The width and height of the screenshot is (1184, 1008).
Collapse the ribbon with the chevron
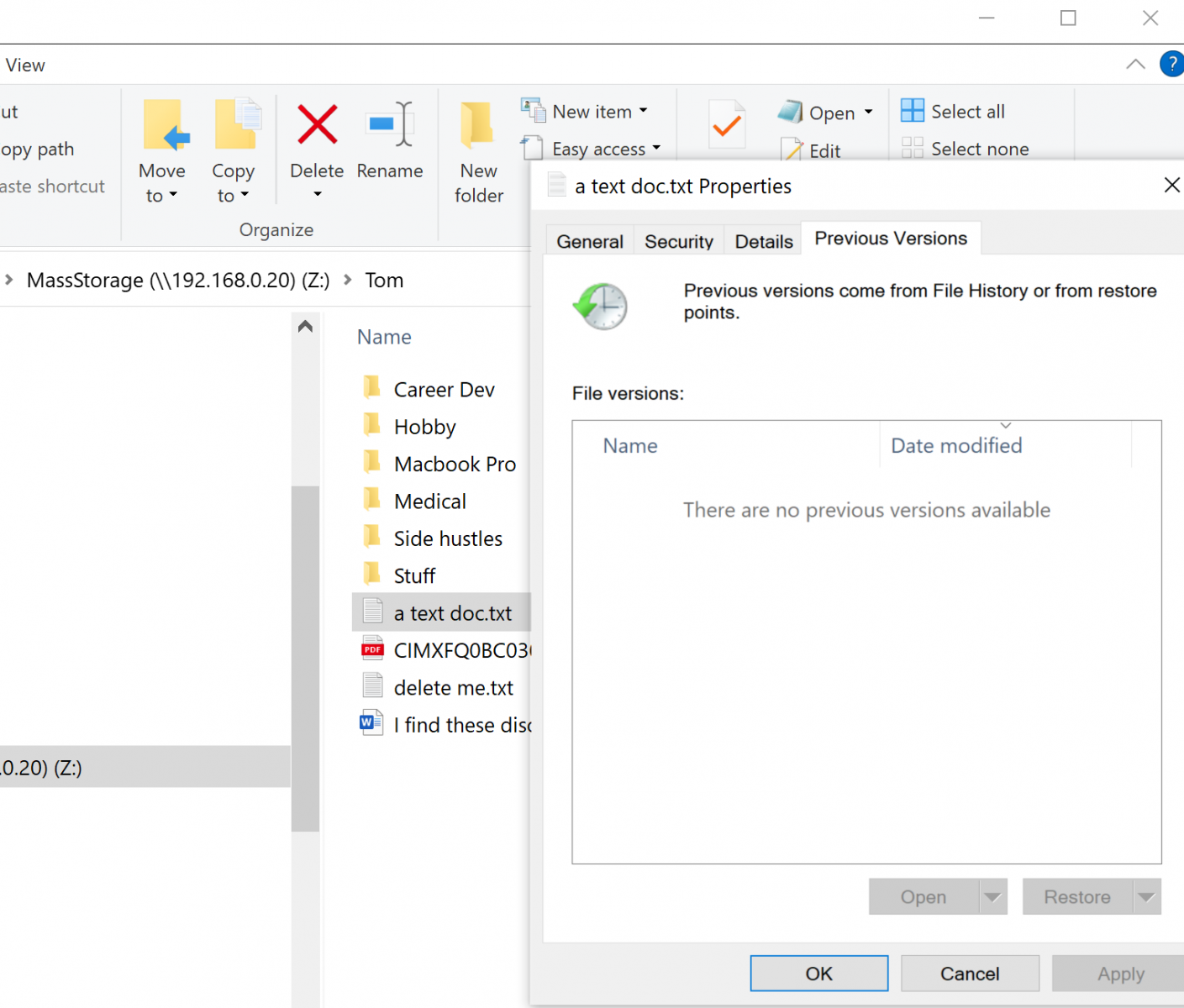[1135, 64]
